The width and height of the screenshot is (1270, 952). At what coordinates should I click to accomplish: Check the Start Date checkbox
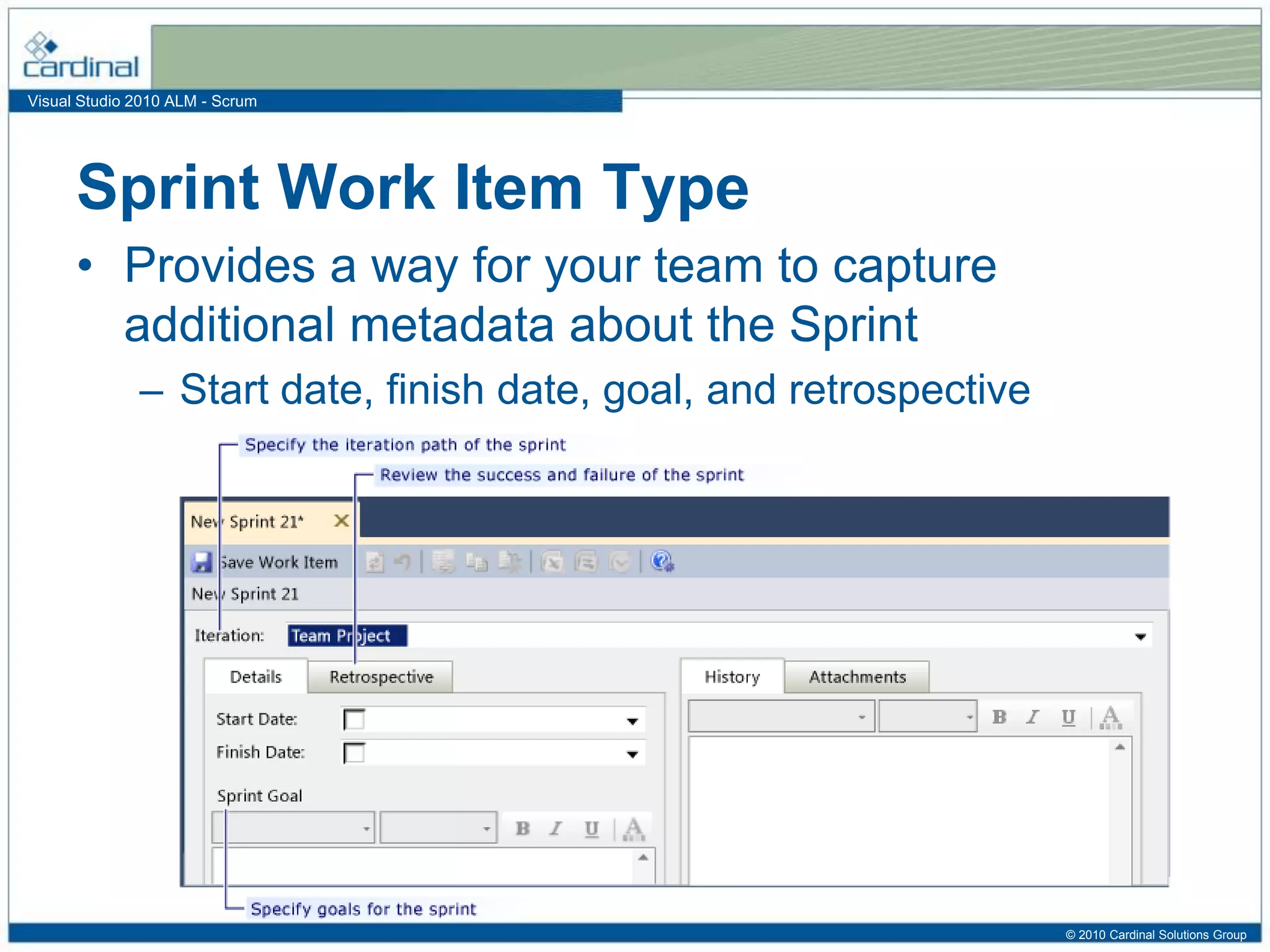point(354,720)
